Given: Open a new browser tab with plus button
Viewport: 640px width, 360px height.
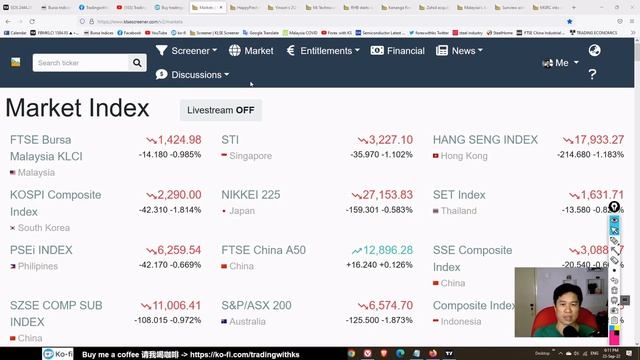Looking at the screenshot, I should pyautogui.click(x=573, y=7).
